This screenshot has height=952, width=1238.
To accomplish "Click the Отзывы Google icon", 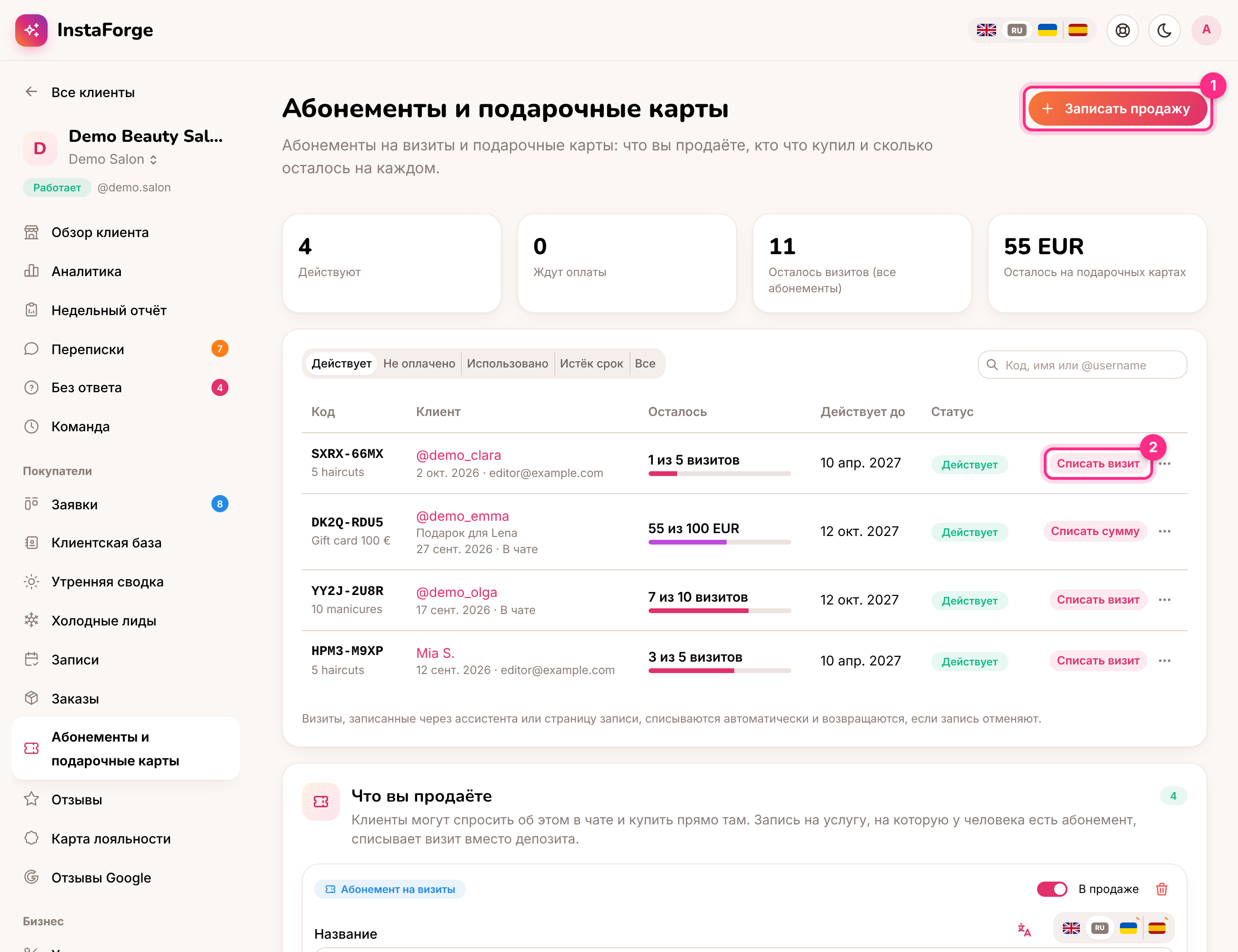I will point(31,877).
